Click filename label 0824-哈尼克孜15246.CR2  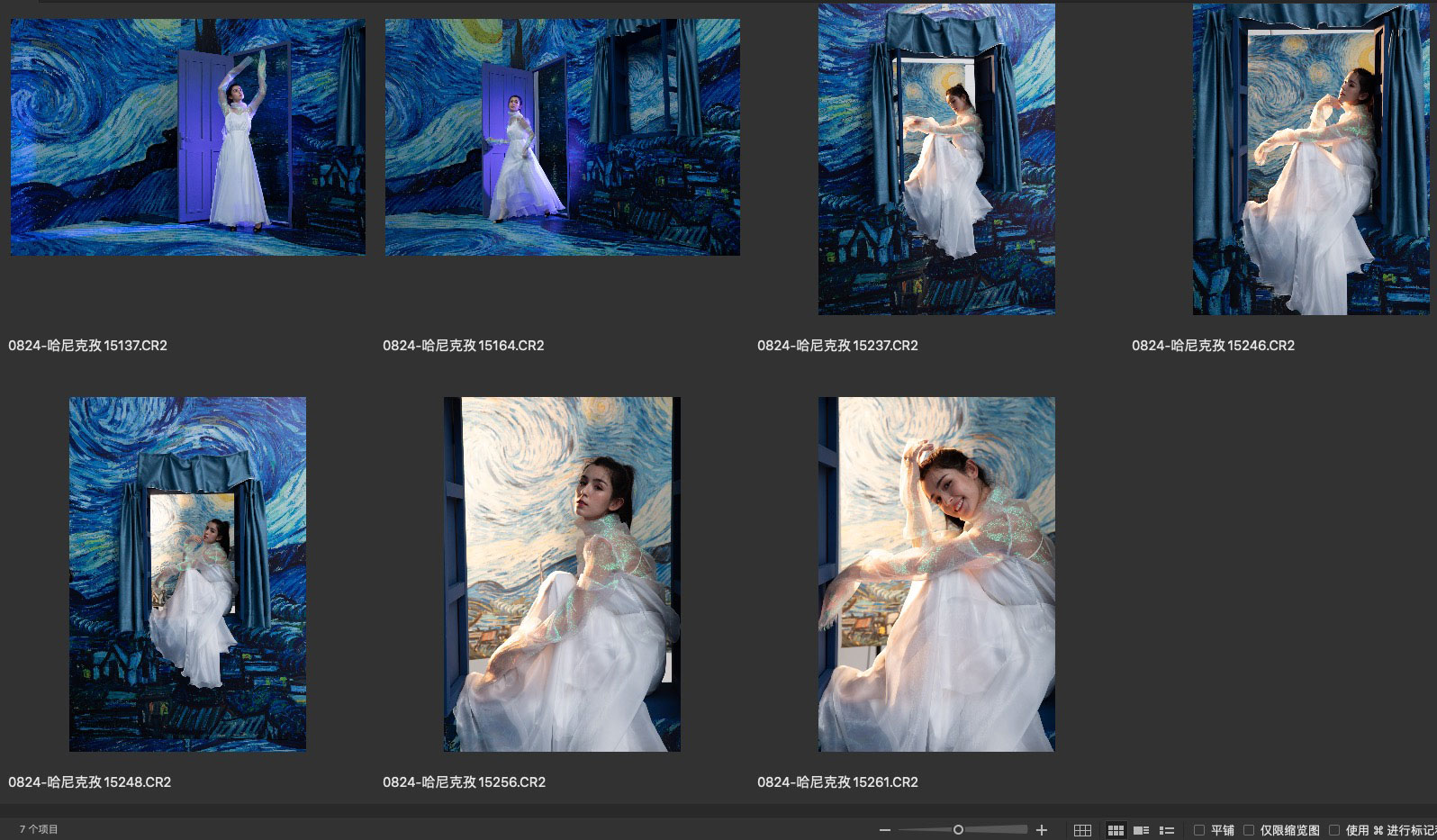click(1213, 346)
